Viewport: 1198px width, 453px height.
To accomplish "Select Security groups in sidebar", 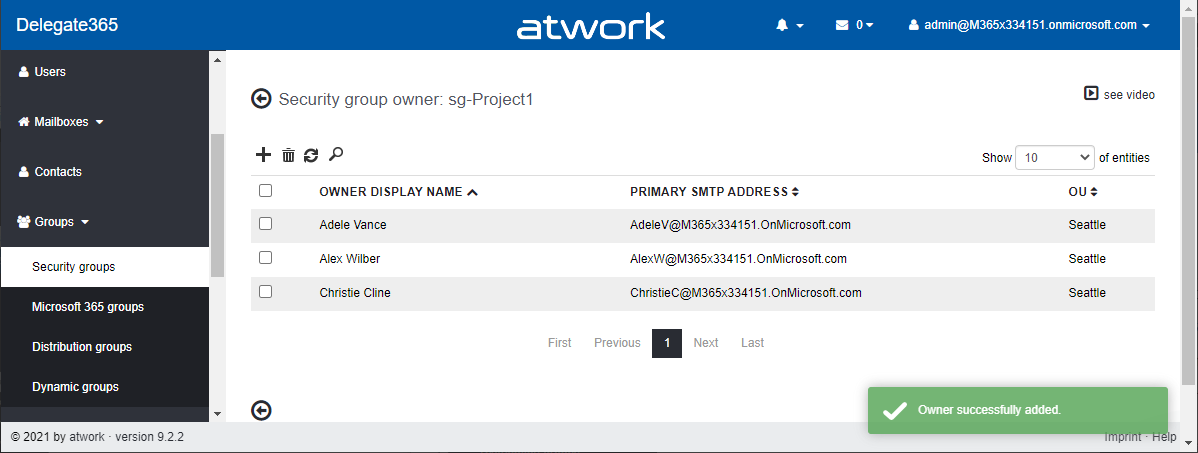I will tap(105, 267).
